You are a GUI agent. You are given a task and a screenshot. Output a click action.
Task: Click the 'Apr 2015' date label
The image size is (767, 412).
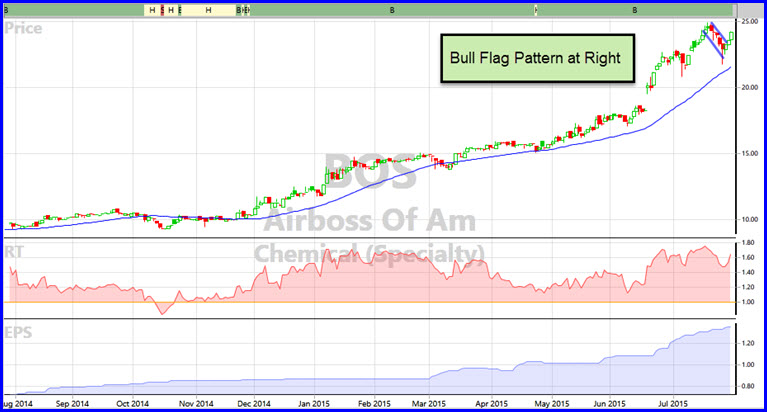coord(492,404)
